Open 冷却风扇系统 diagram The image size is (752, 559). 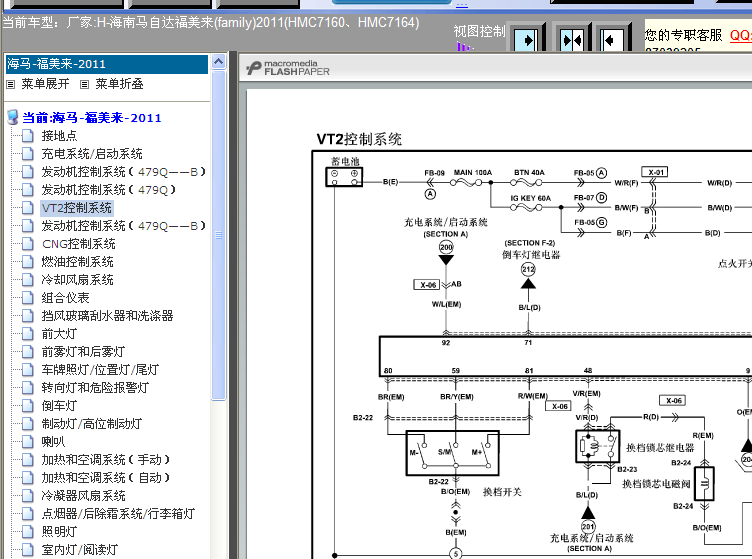point(77,280)
